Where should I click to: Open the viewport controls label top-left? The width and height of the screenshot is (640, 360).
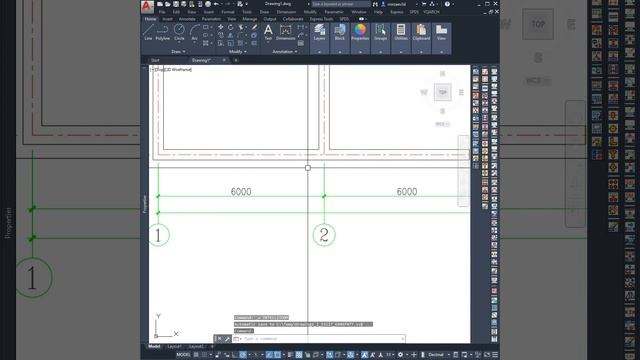point(171,70)
